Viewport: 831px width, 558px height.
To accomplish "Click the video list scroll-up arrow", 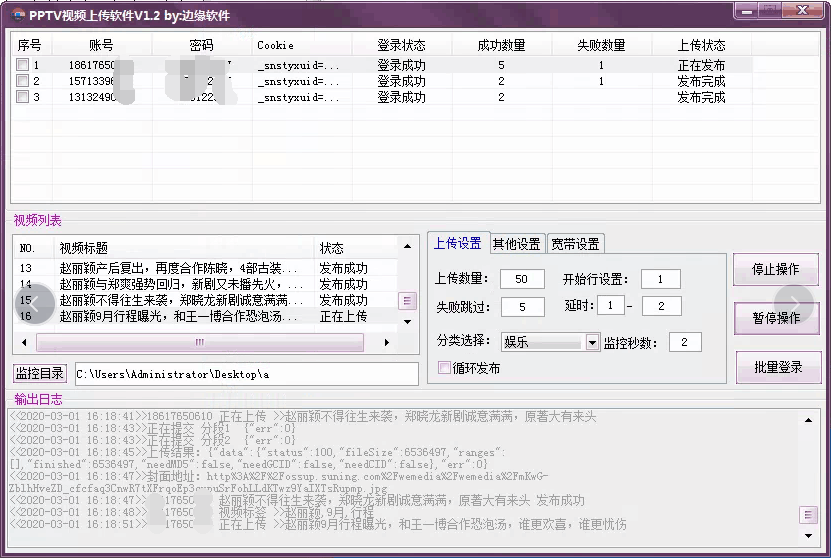I will 407,246.
